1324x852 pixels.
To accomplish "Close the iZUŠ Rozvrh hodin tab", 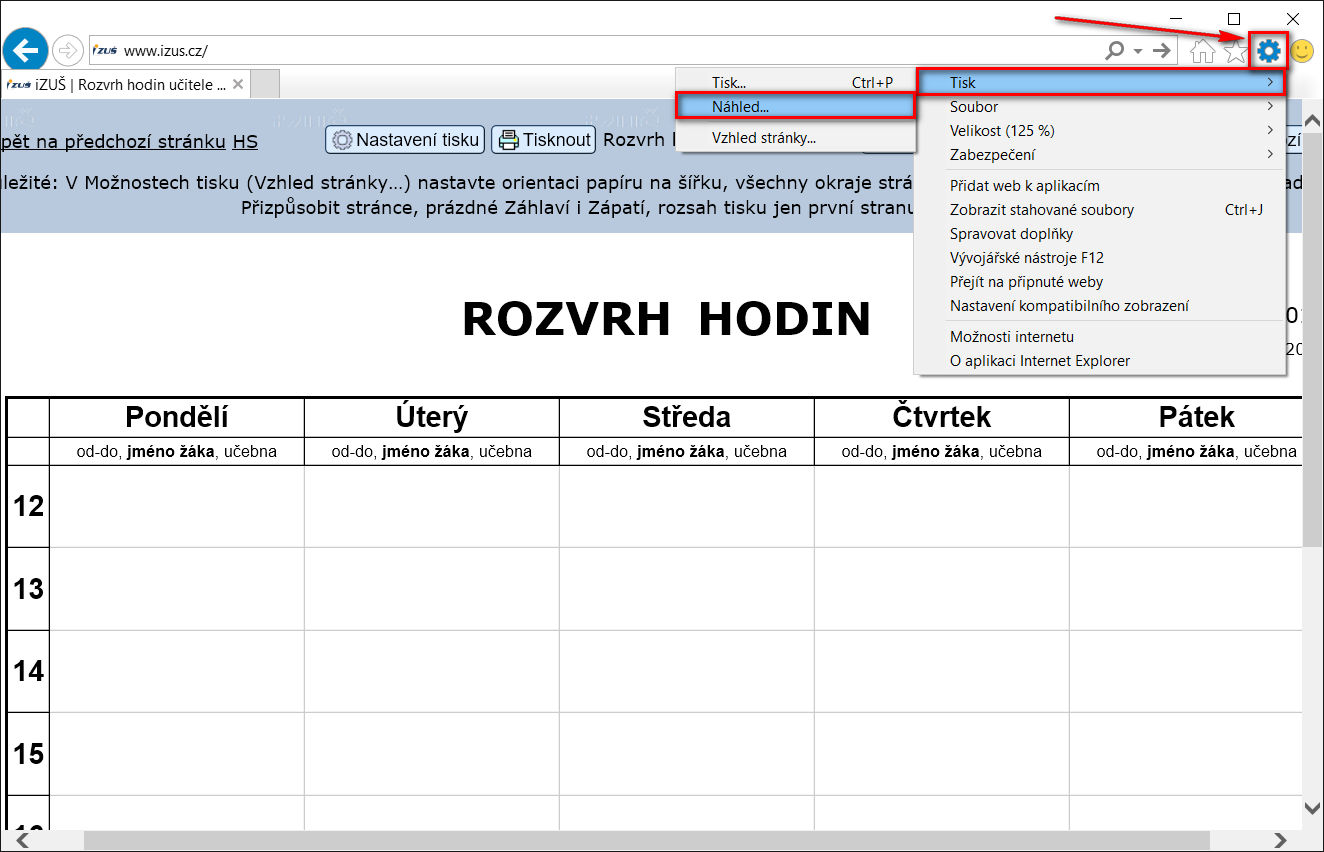I will tap(238, 85).
